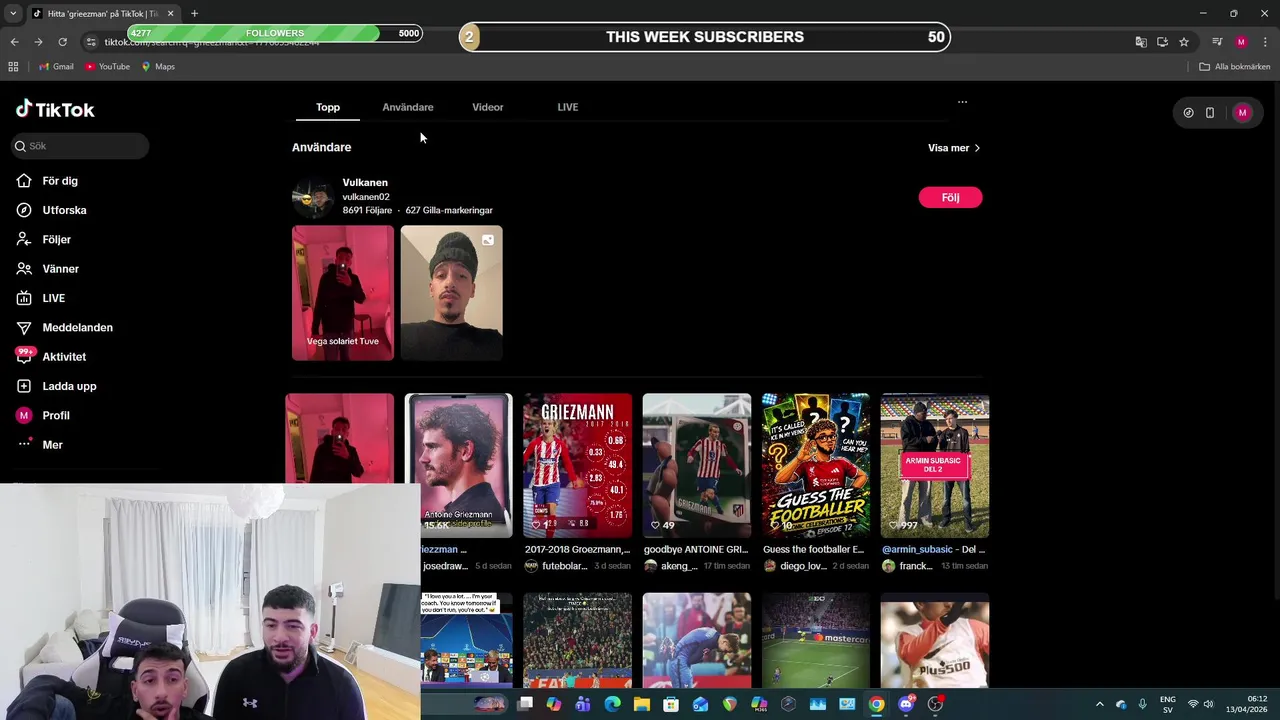The width and height of the screenshot is (1280, 720).
Task: Open File Explorer from the taskbar
Action: (642, 704)
